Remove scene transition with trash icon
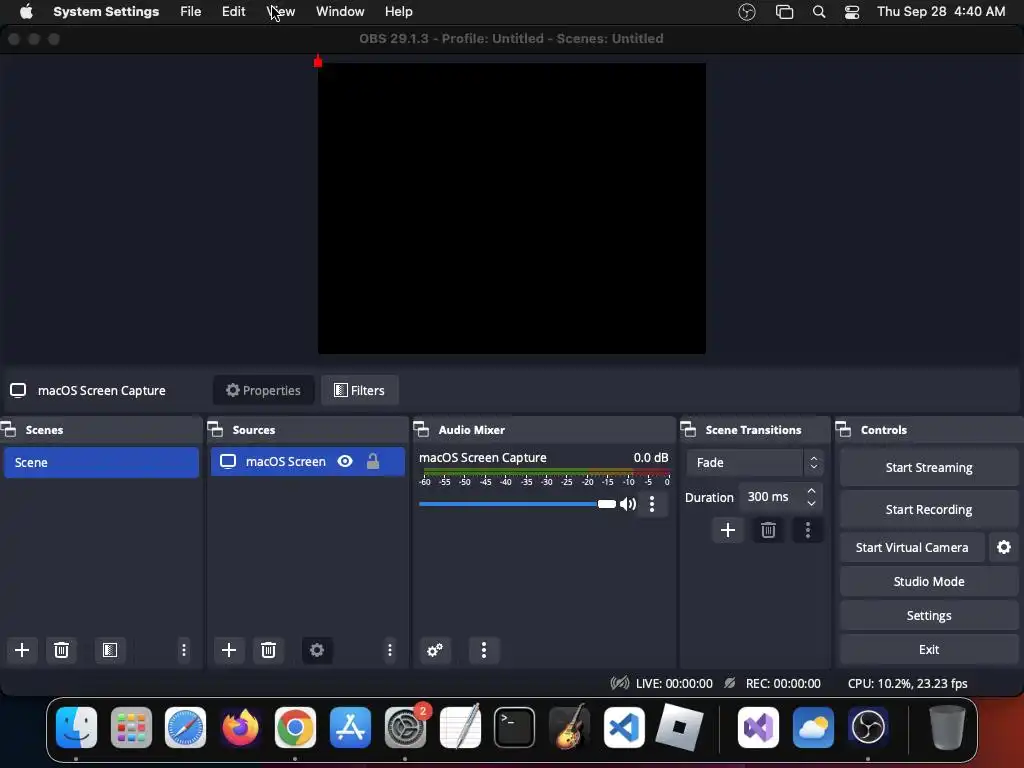Screen dimensions: 1024x768 [x=768, y=530]
